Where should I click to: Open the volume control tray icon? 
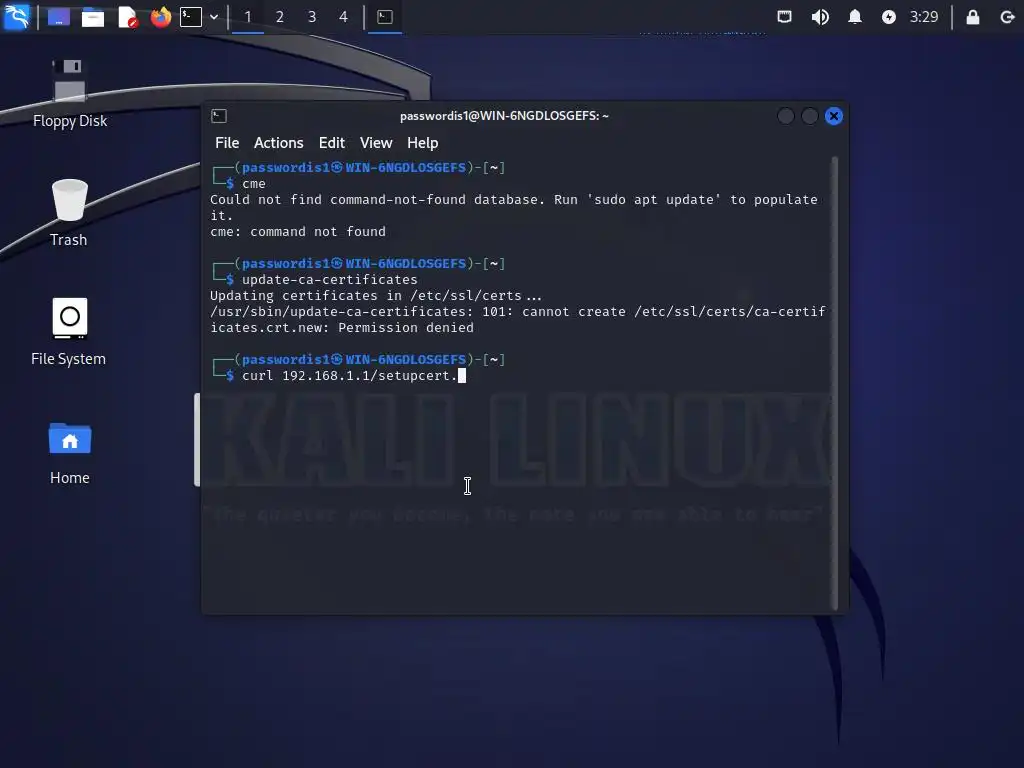click(820, 17)
